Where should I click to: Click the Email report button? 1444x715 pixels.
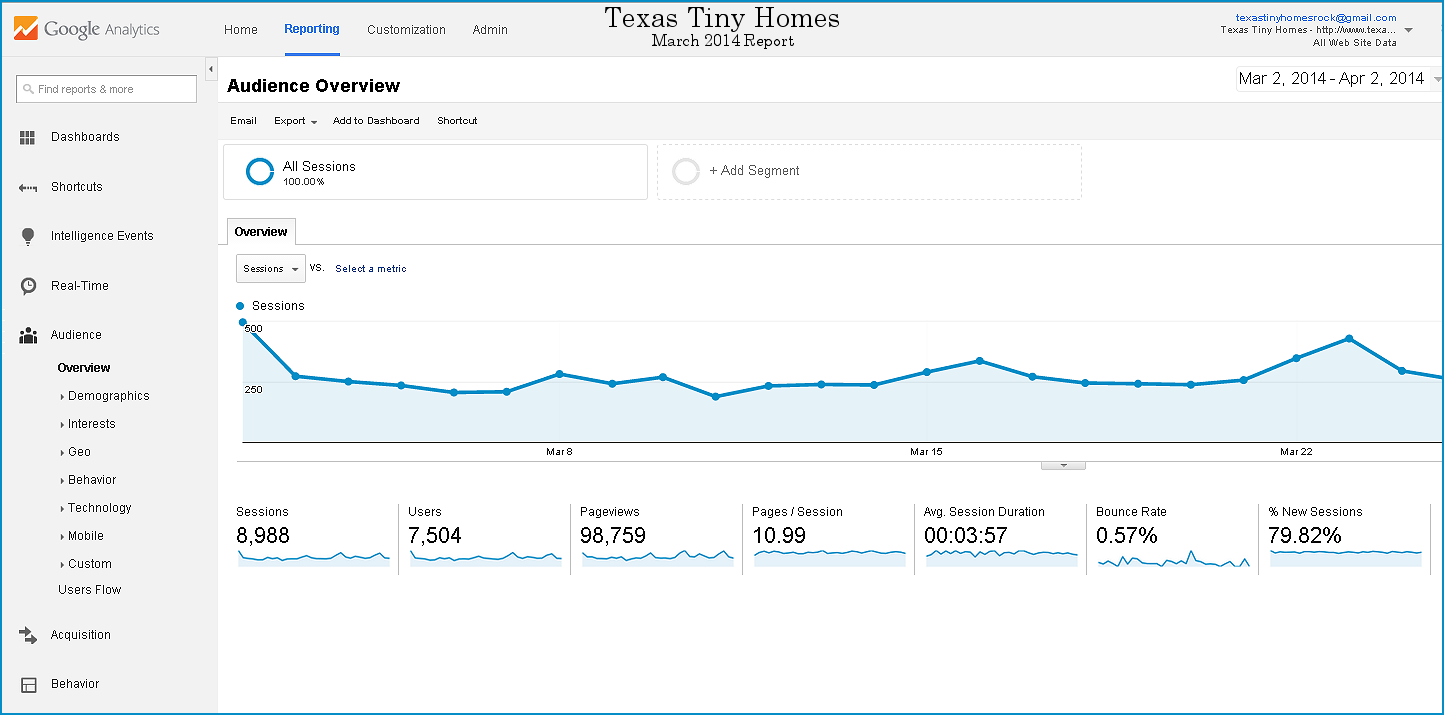click(x=243, y=121)
